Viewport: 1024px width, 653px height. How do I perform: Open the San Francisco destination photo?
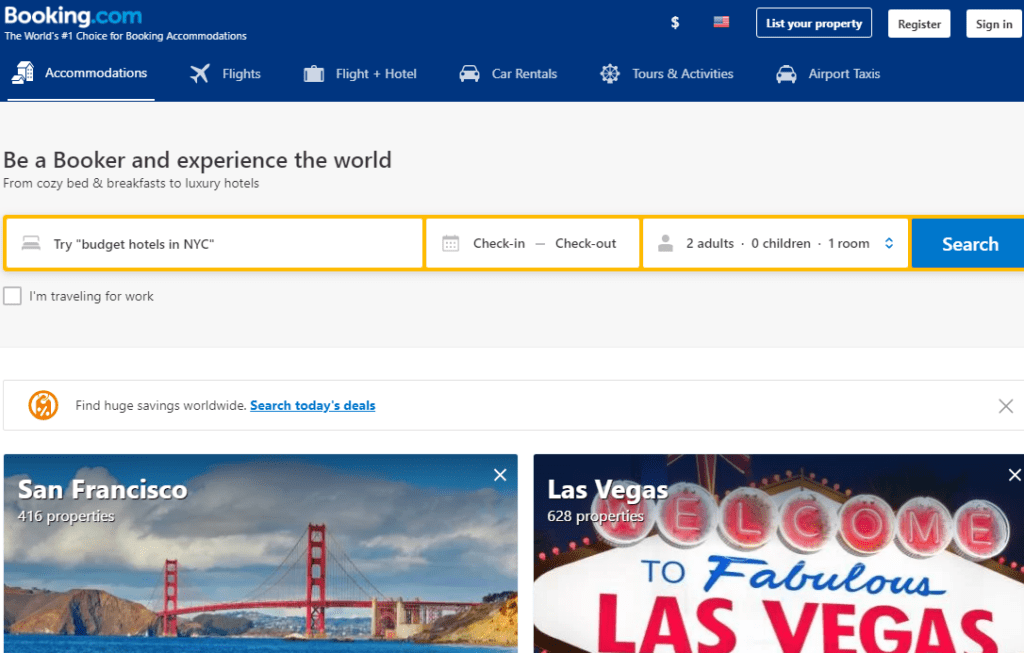click(261, 554)
